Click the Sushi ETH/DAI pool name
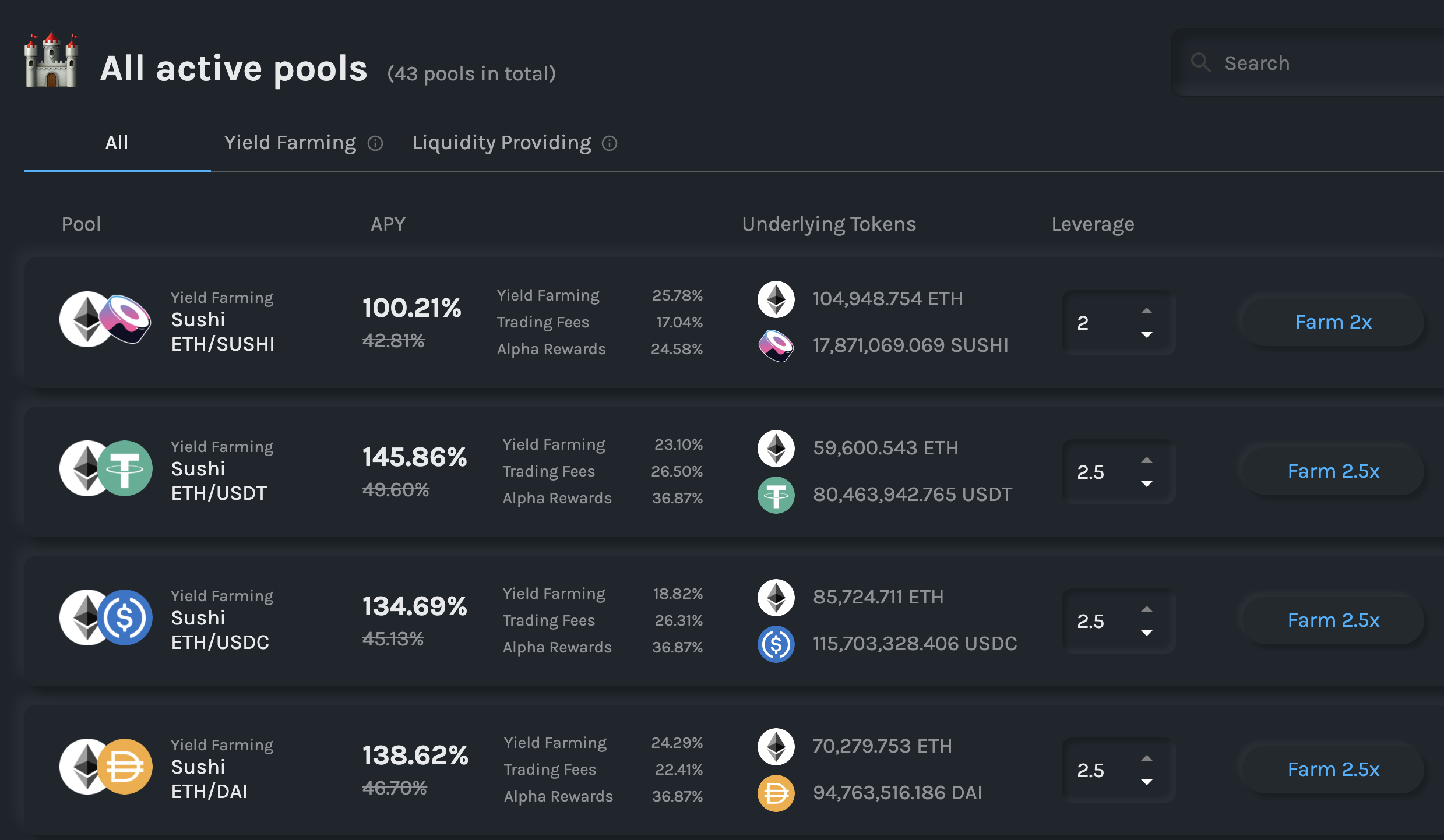This screenshot has width=1444, height=840. [209, 779]
